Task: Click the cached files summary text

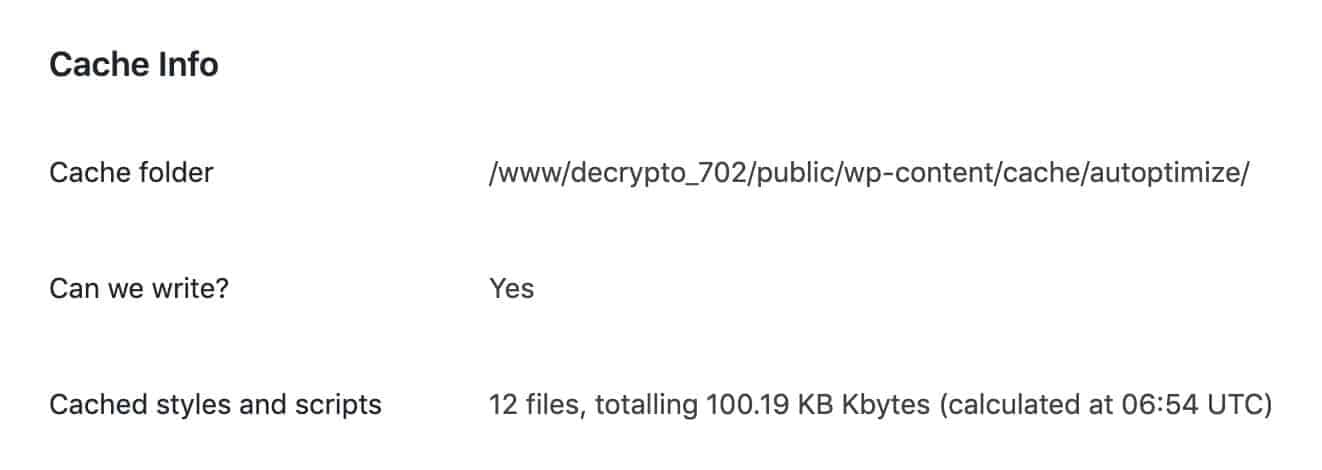Action: tap(880, 406)
